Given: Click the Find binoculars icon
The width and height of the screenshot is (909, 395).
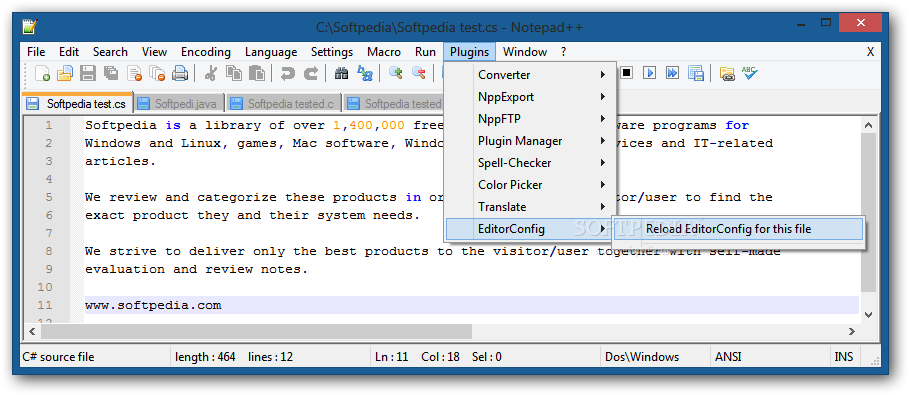Looking at the screenshot, I should [341, 73].
